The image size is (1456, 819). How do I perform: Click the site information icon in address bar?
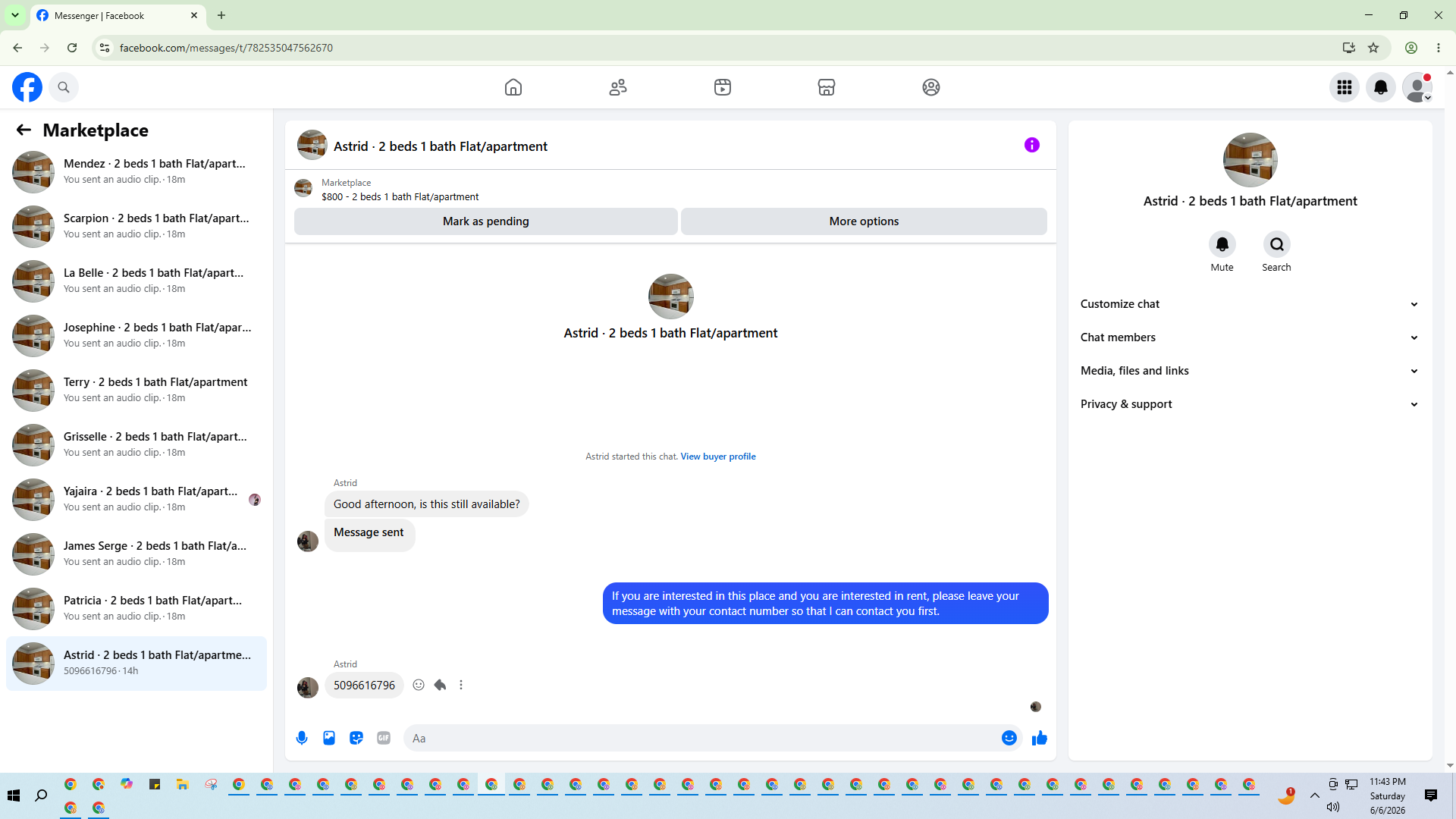pyautogui.click(x=105, y=48)
